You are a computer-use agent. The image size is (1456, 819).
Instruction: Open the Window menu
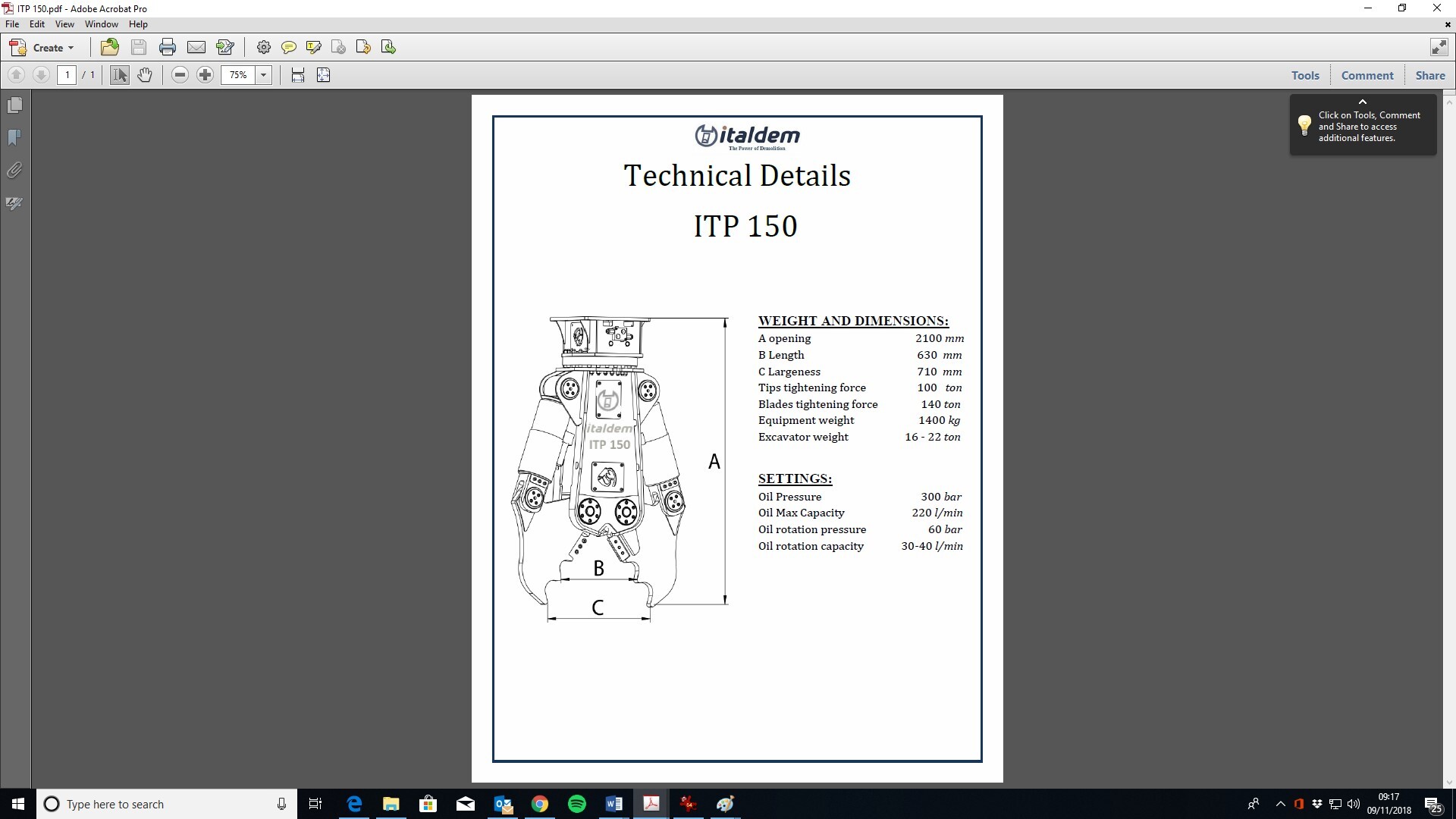pos(102,24)
